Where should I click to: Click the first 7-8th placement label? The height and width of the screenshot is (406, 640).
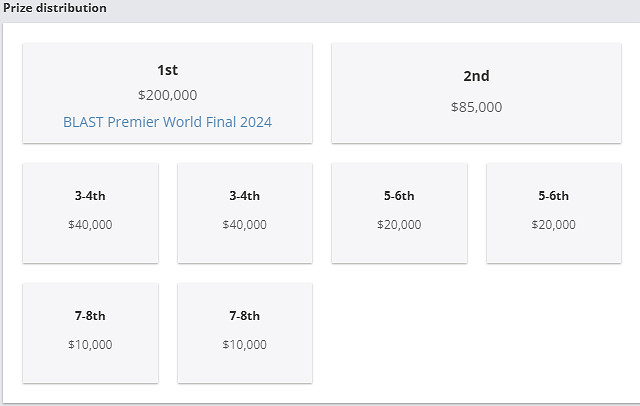pos(90,316)
